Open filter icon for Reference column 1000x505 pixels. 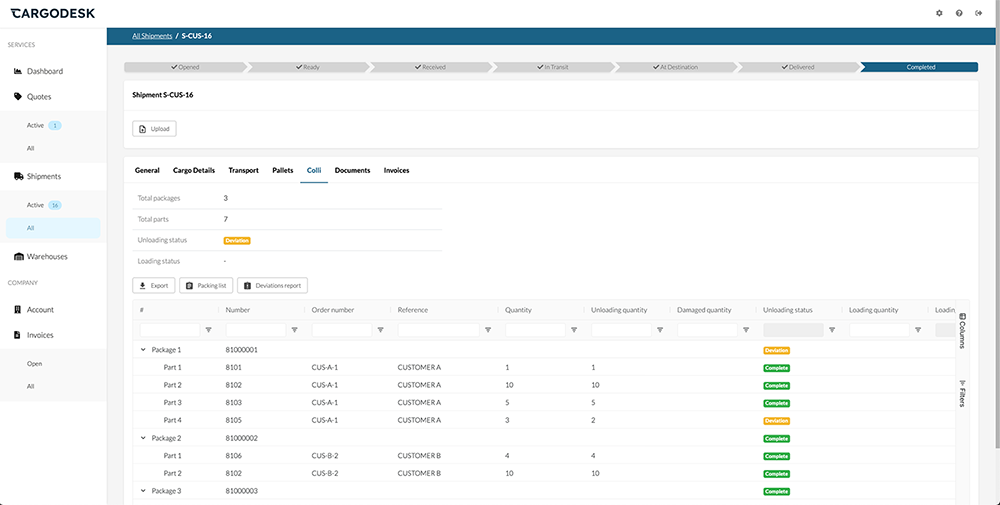[488, 330]
